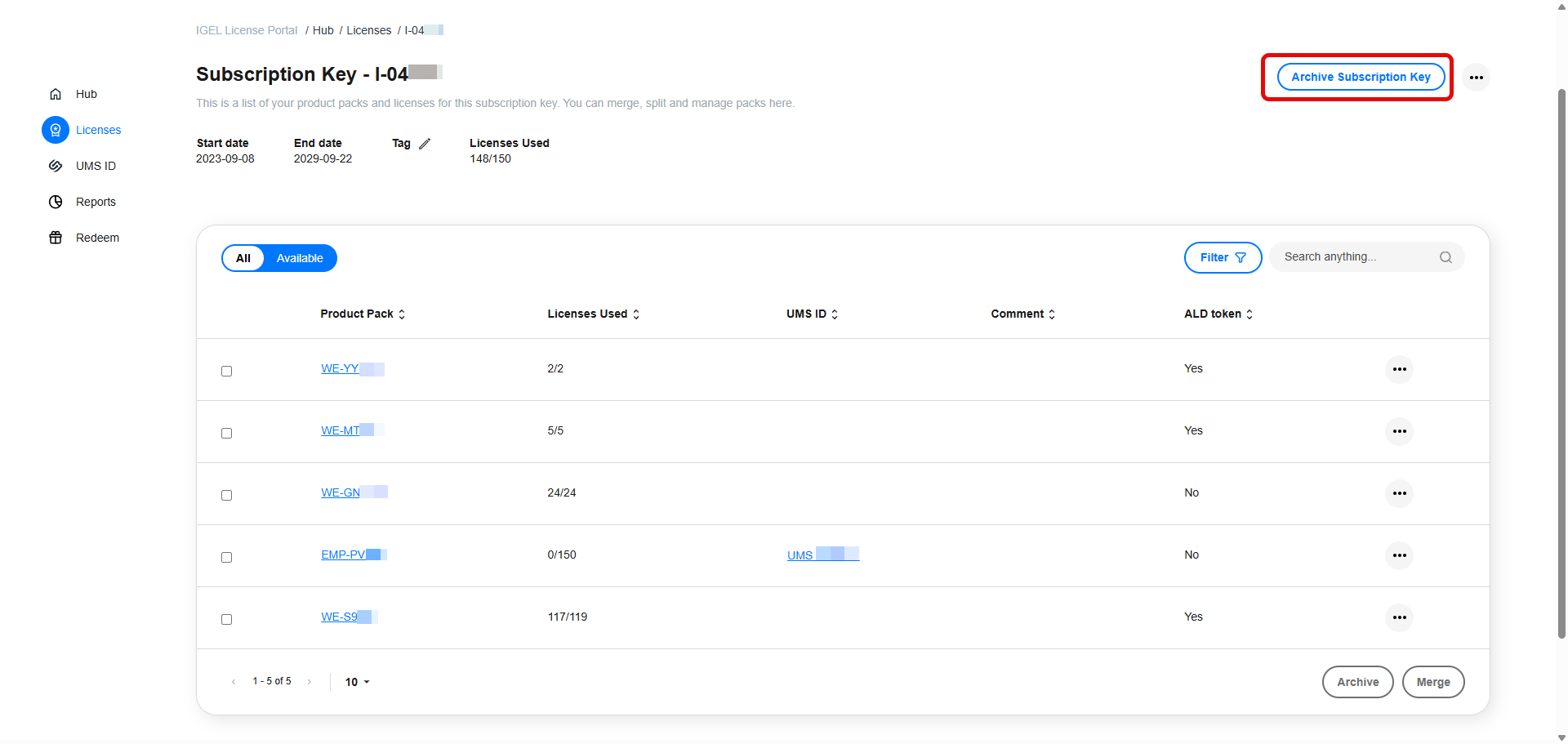1568x744 pixels.
Task: Select the Licenses icon in the sidebar
Action: coord(56,130)
